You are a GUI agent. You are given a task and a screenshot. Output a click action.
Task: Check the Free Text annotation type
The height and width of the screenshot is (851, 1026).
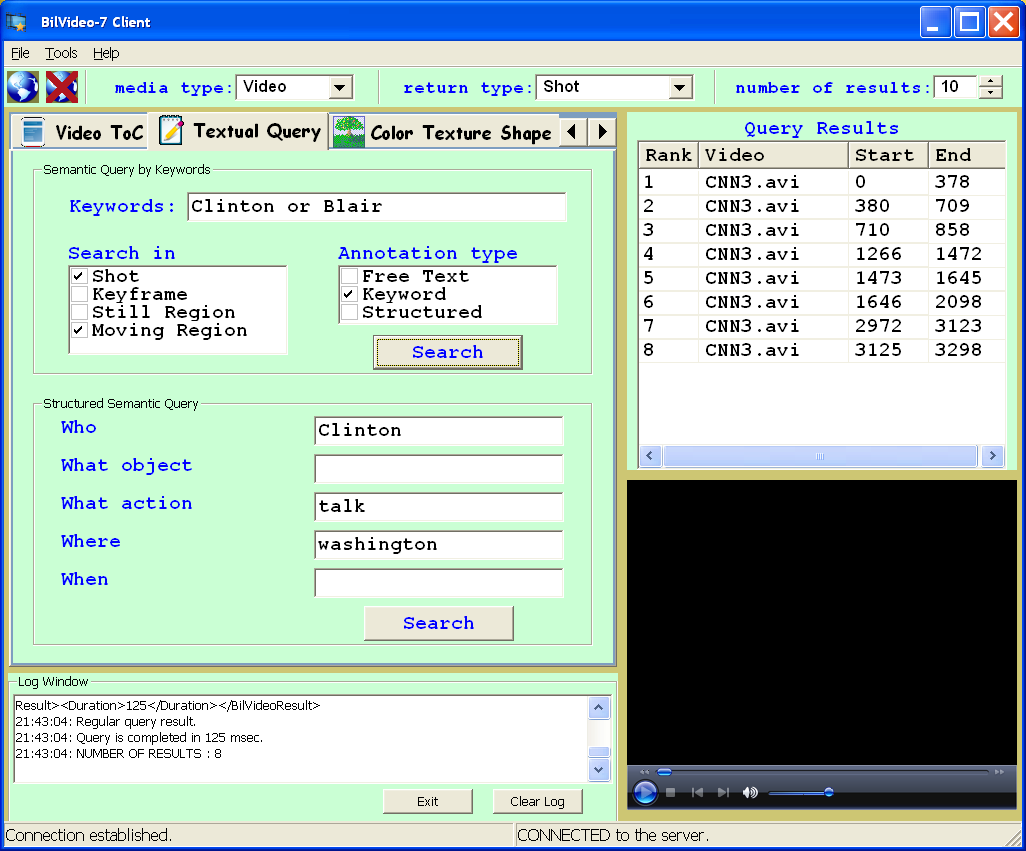[x=349, y=276]
